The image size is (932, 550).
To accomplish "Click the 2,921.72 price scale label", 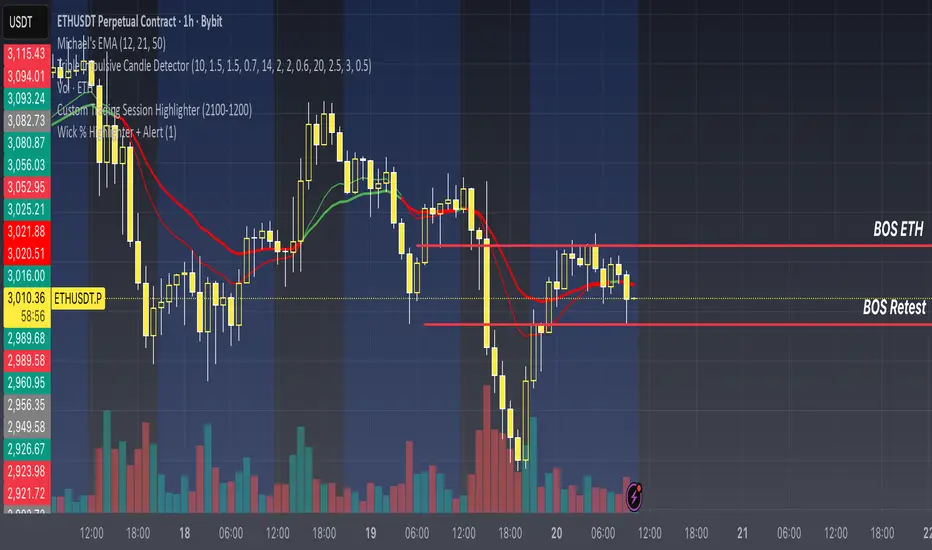I will coord(27,493).
